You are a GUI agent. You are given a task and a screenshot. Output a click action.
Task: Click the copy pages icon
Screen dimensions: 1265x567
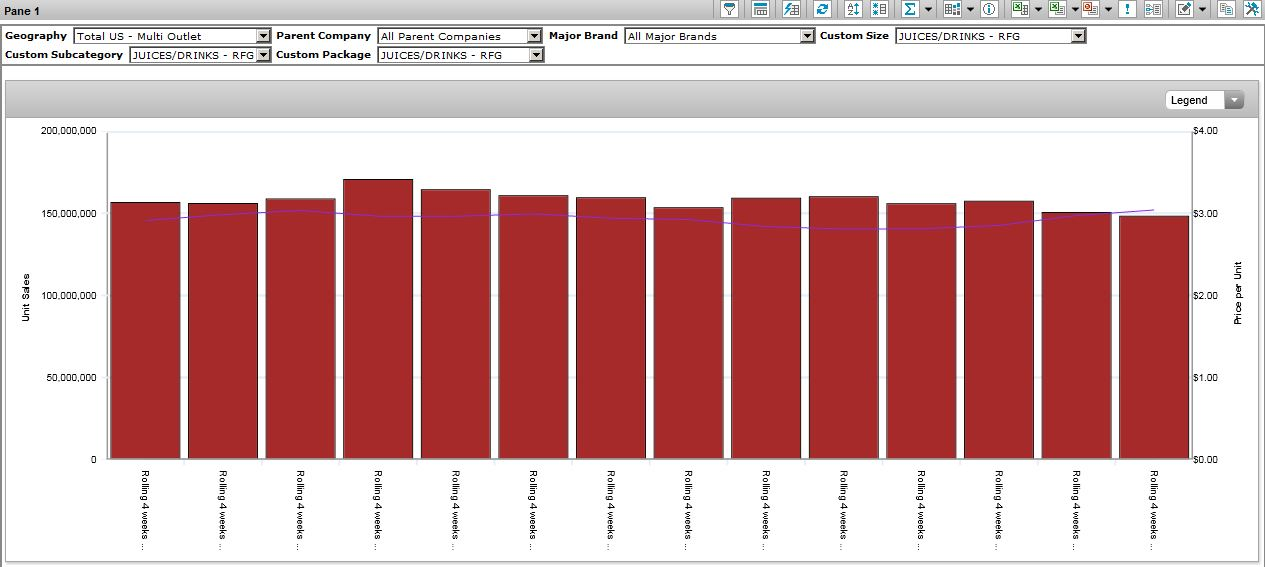[1226, 9]
